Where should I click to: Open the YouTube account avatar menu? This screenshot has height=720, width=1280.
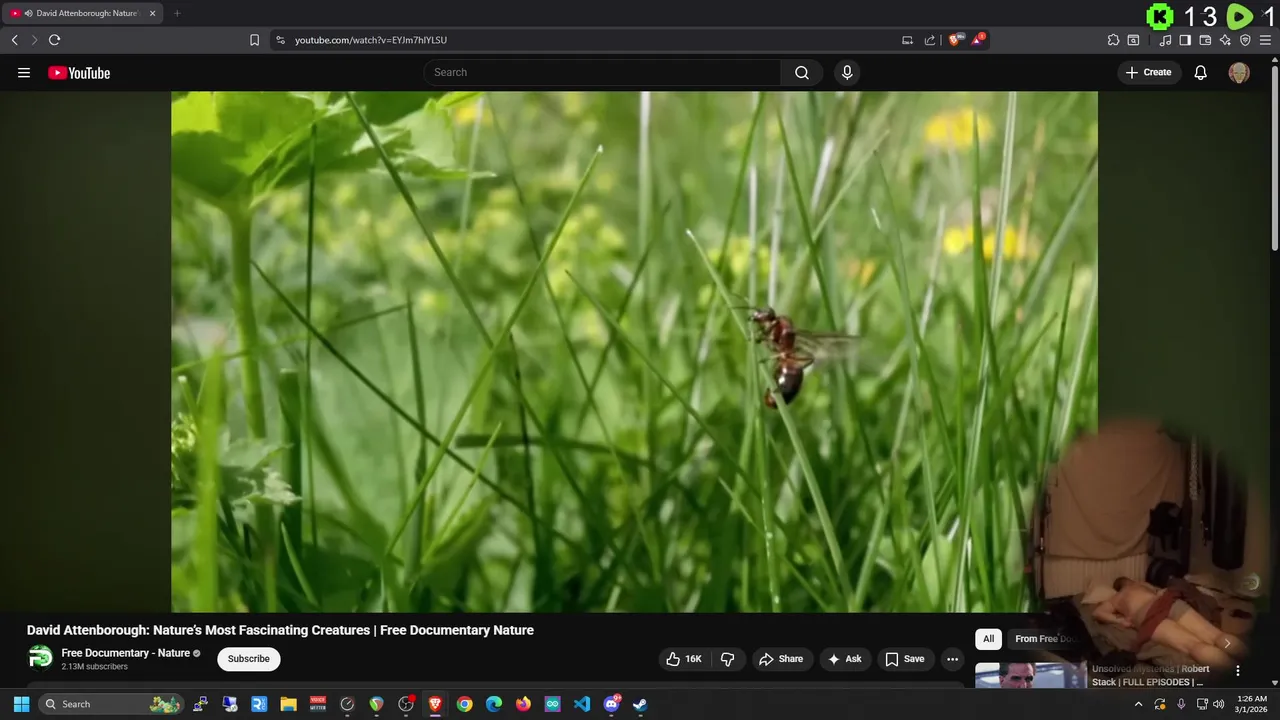click(x=1239, y=73)
